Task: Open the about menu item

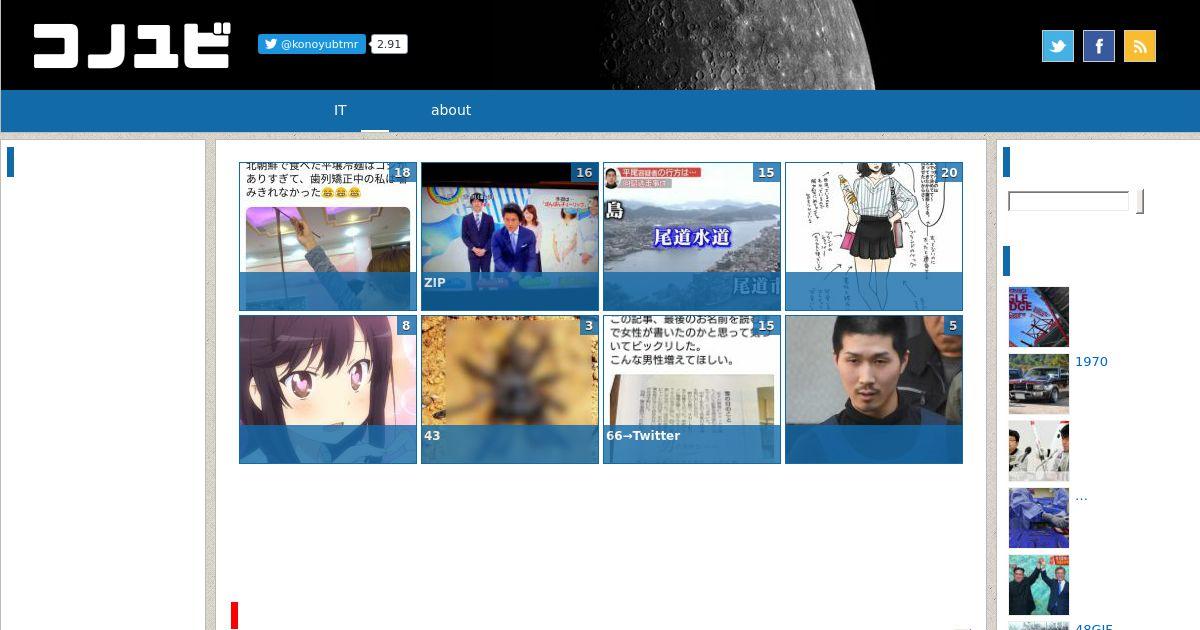Action: (x=451, y=110)
